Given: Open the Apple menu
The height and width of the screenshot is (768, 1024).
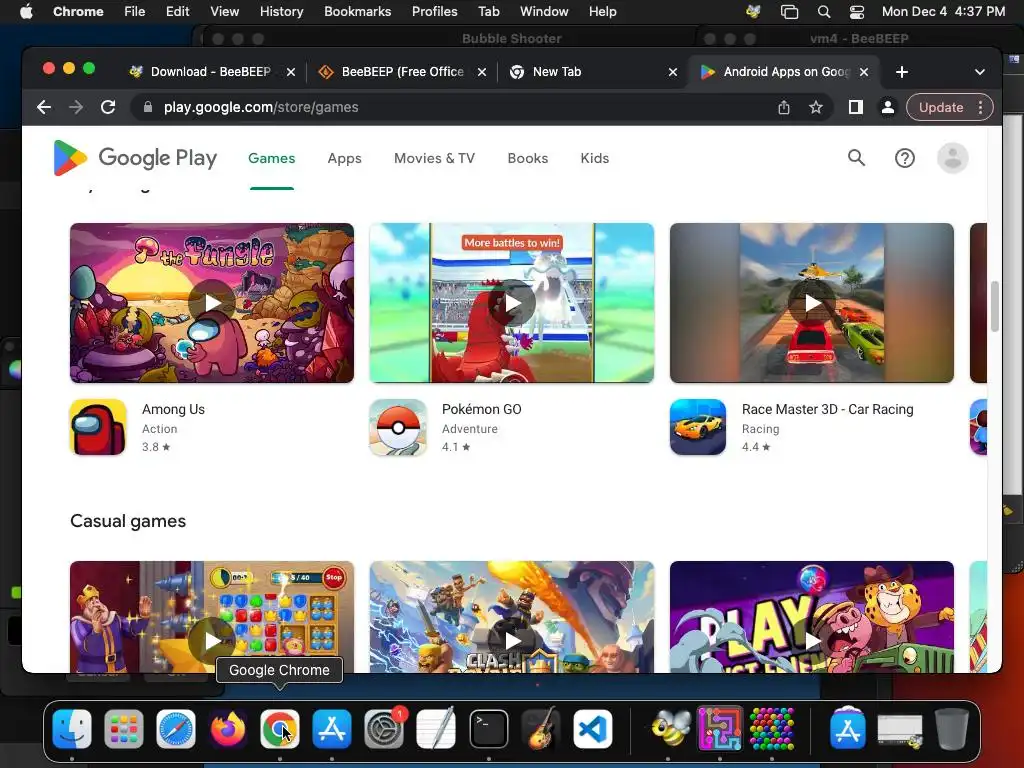Looking at the screenshot, I should click(26, 12).
